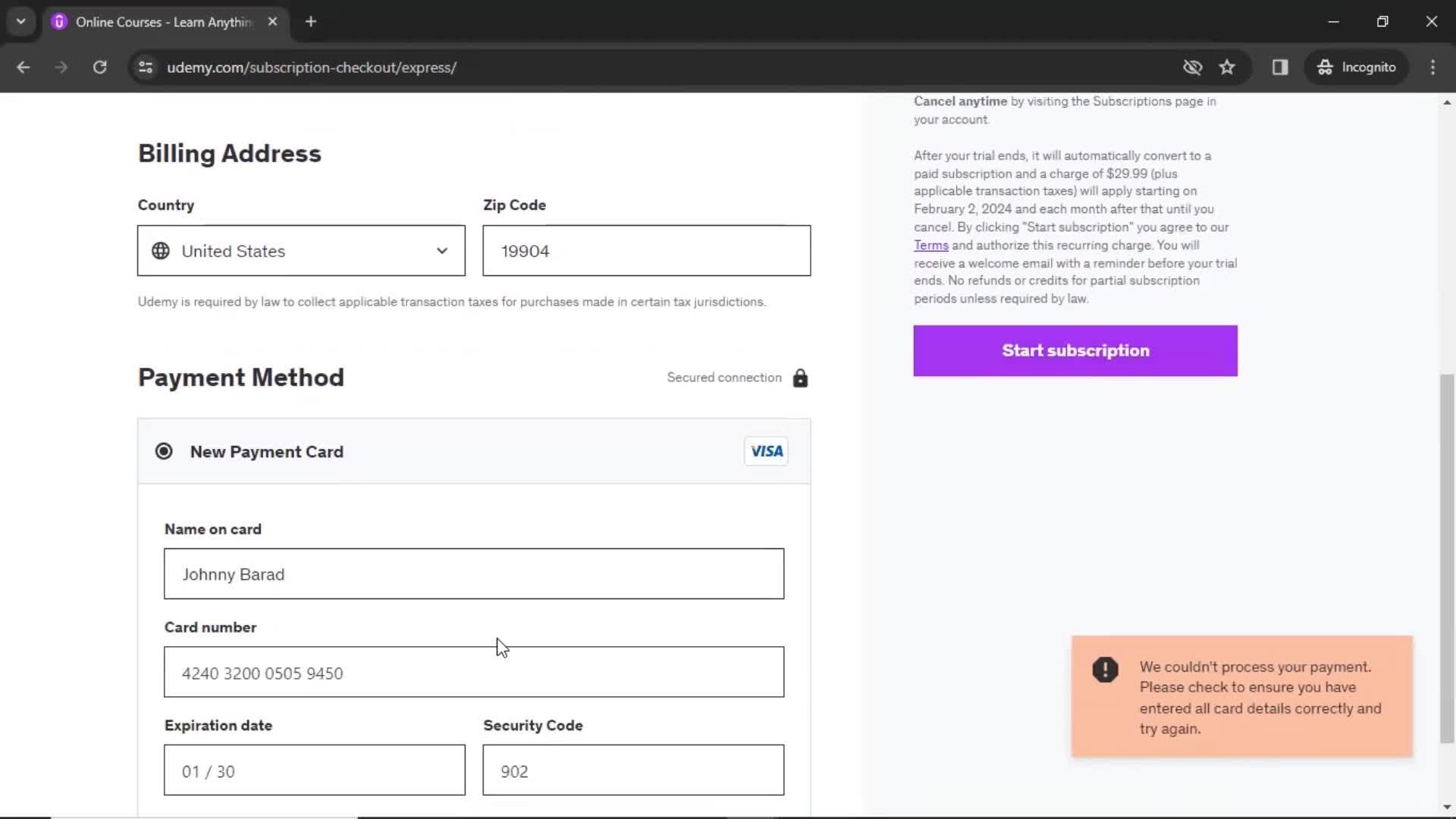This screenshot has width=1456, height=819.
Task: Click the secured connection lock icon
Action: 800,378
